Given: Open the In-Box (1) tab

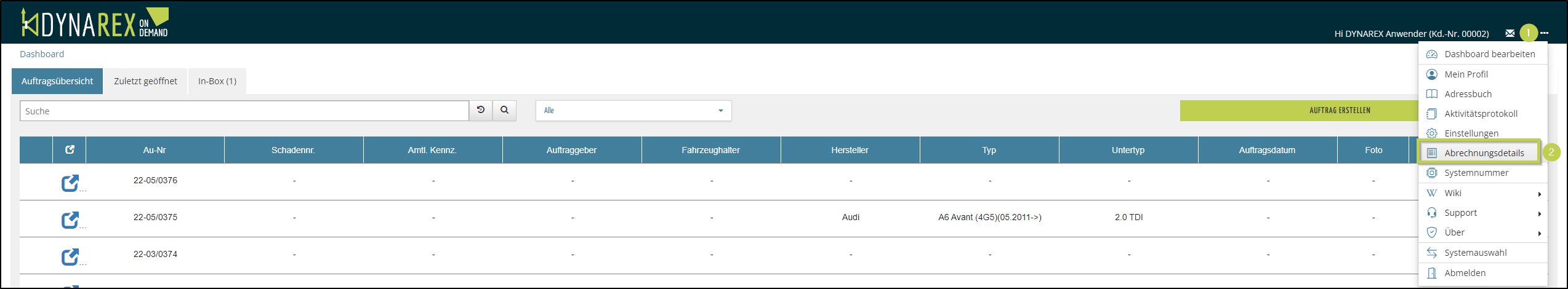Looking at the screenshot, I should [217, 81].
